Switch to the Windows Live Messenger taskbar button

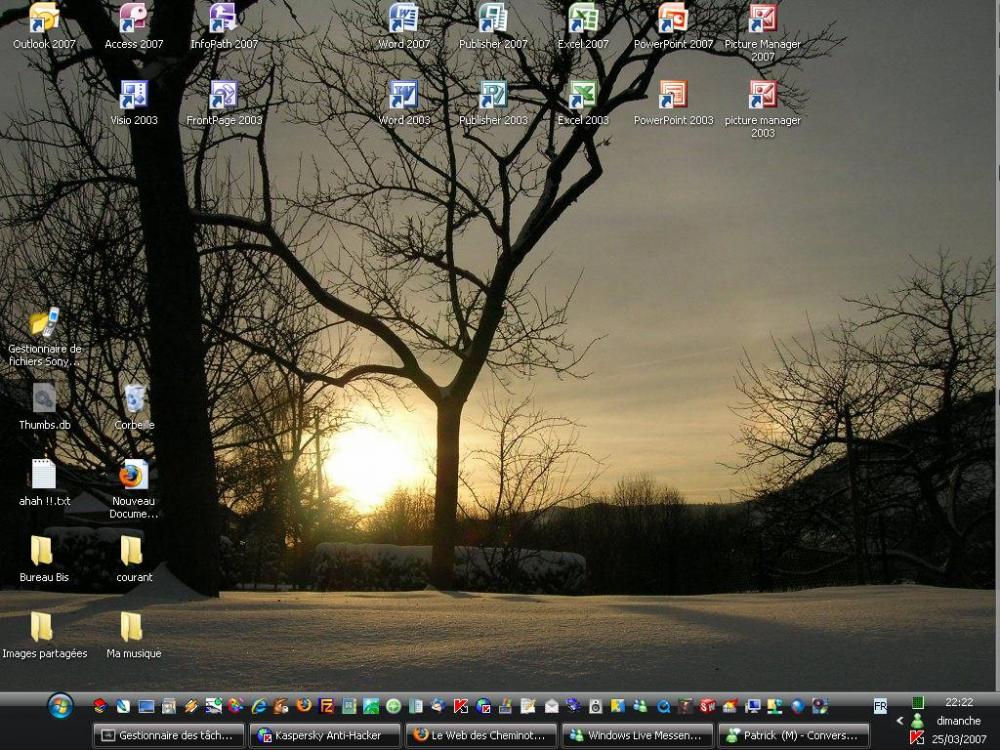click(637, 736)
